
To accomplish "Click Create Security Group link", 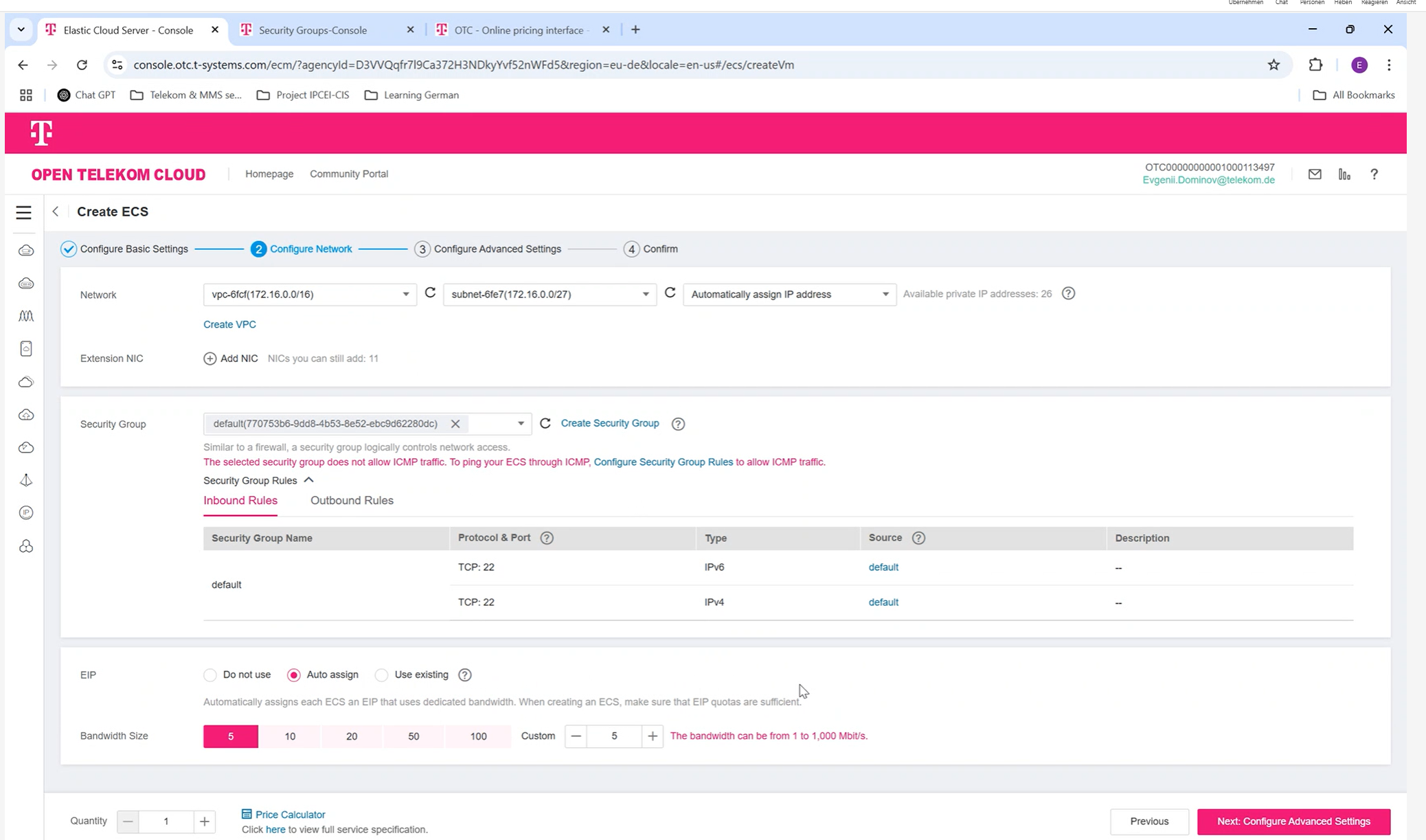I will [610, 423].
